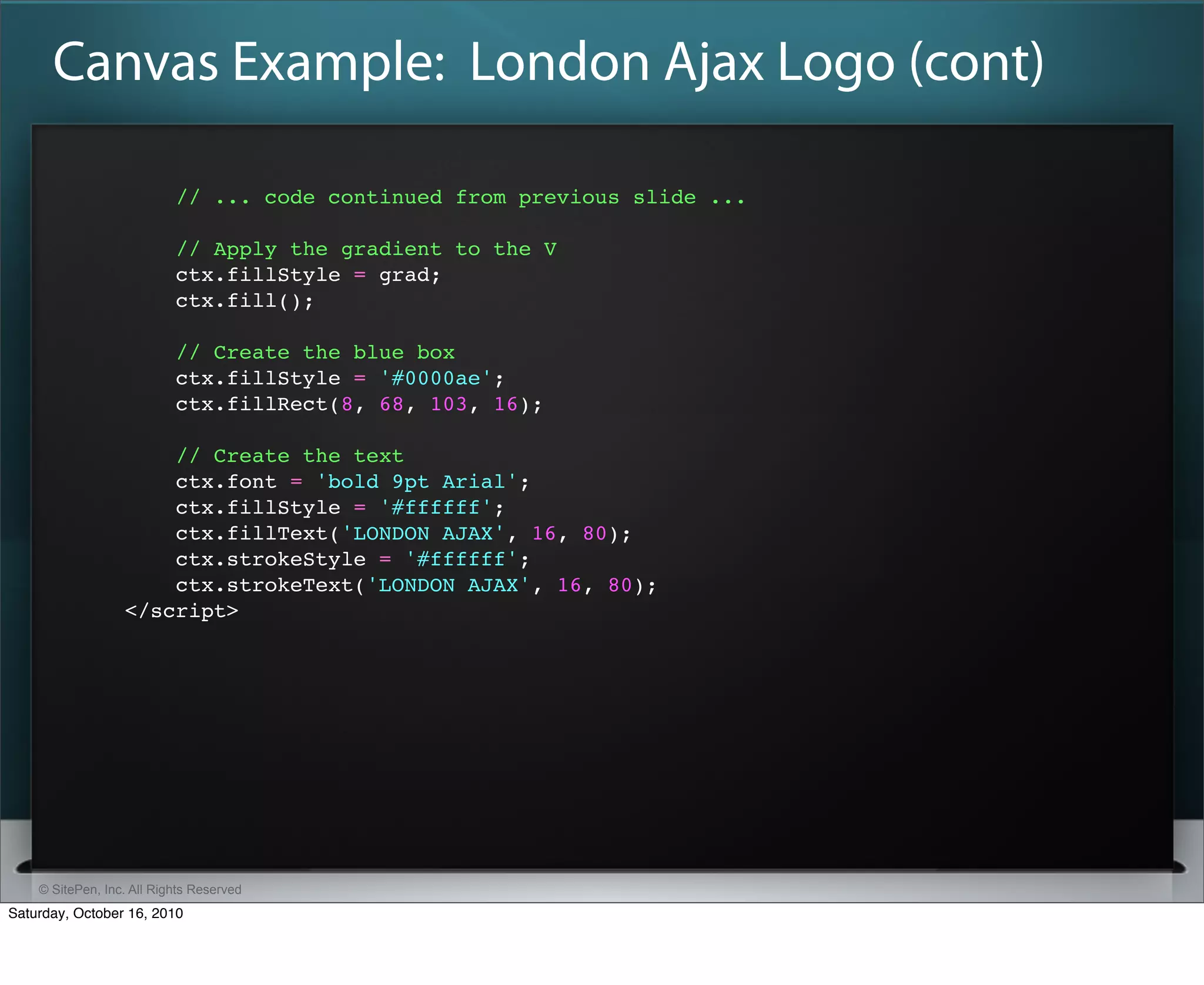
Task: Click the 'Apply the gradient to the V' comment
Action: point(366,249)
